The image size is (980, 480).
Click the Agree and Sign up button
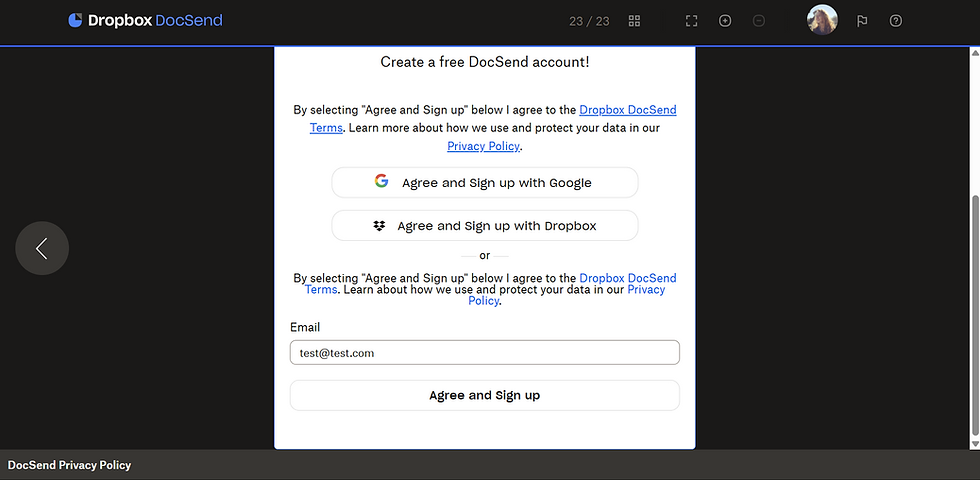[484, 395]
